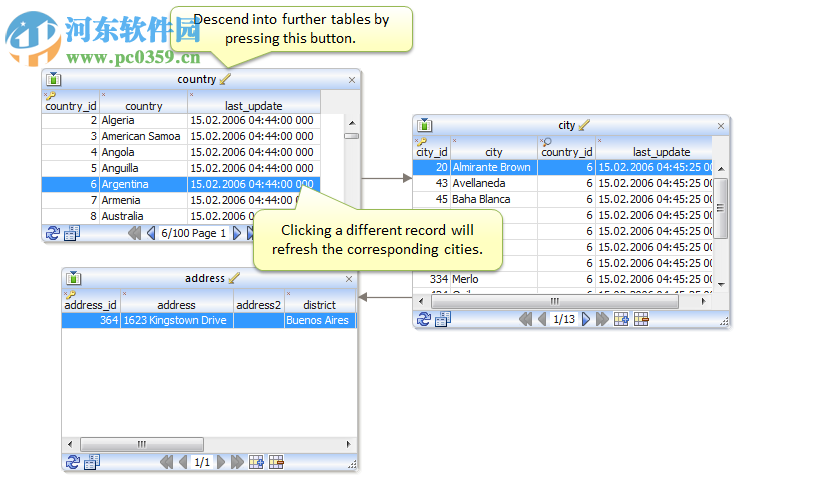
Task: Go to next page in the country table
Action: coord(237,233)
